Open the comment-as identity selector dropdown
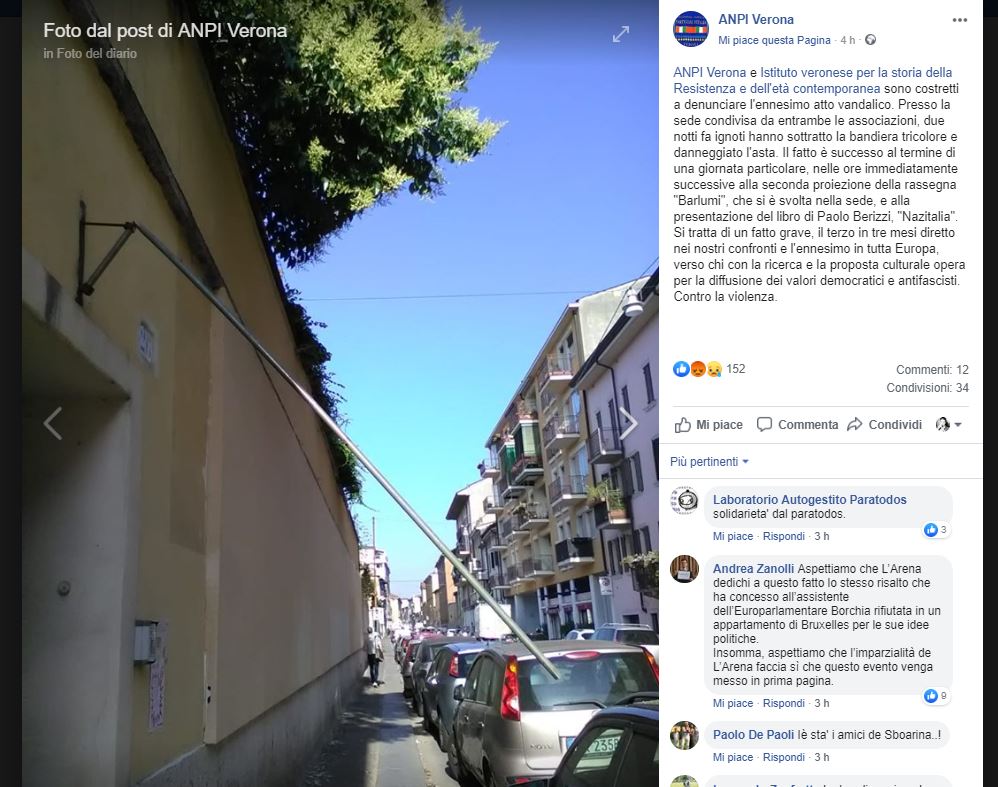This screenshot has height=787, width=998. point(948,425)
